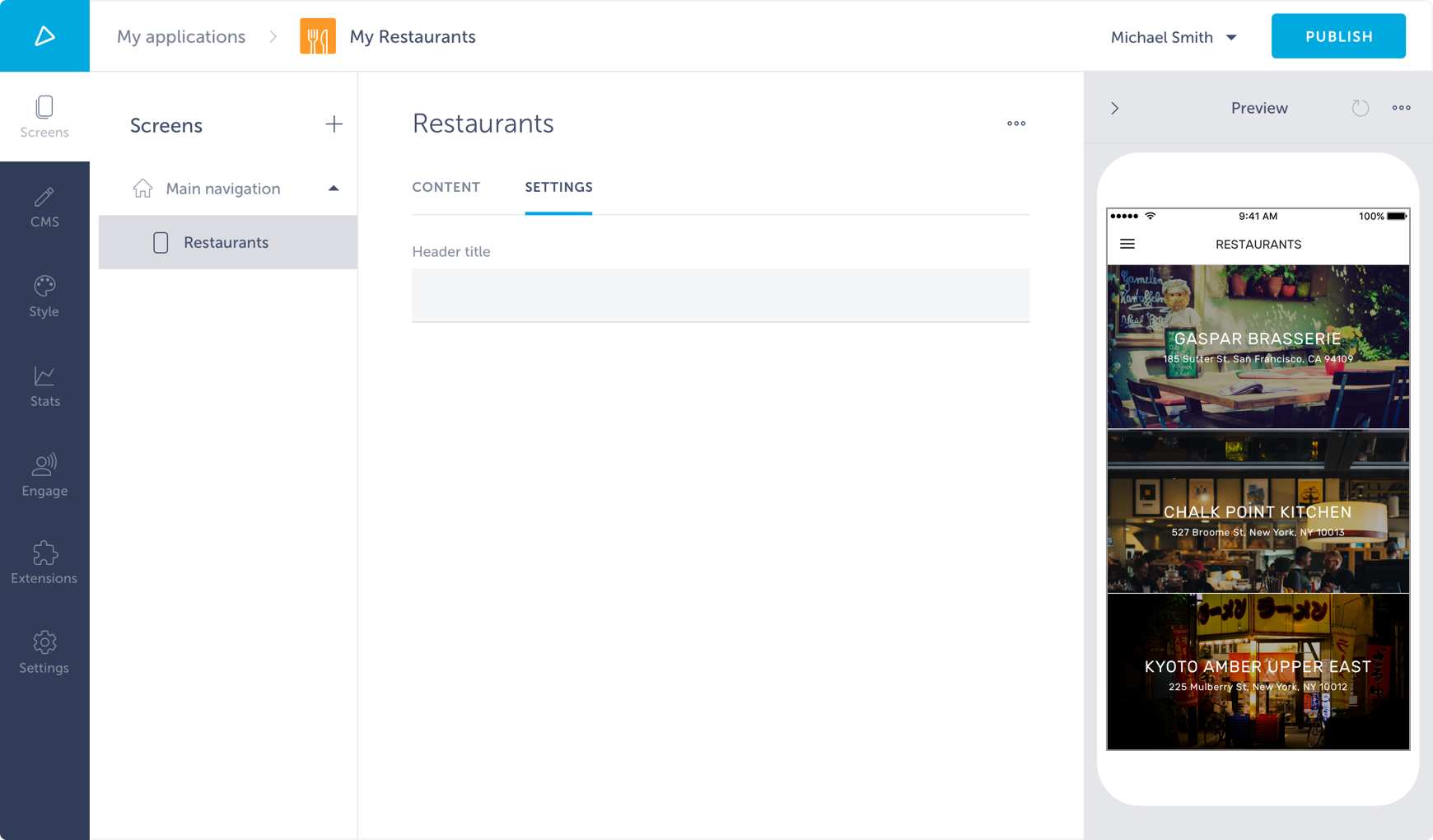Switch to the CONTENT tab
1433x840 pixels.
pos(446,187)
